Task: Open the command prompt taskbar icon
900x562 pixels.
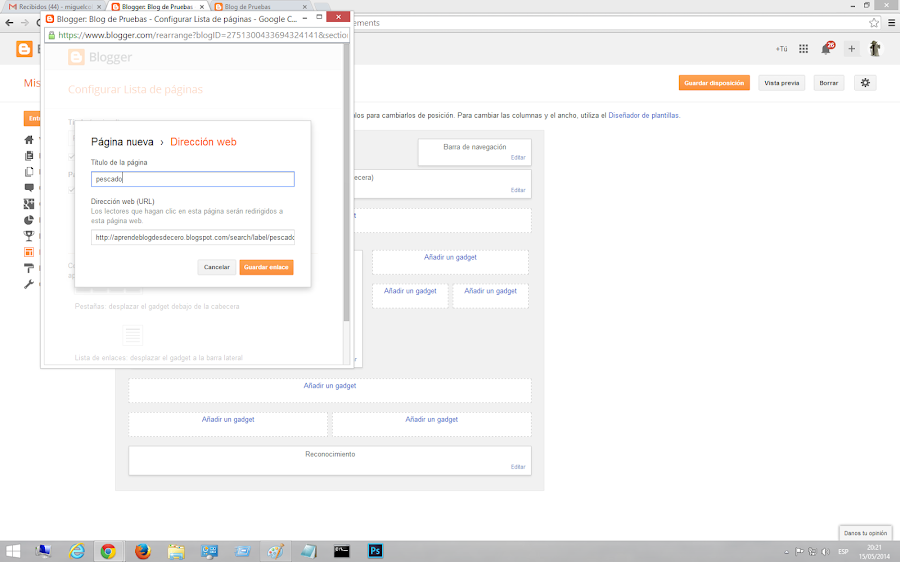Action: click(342, 551)
